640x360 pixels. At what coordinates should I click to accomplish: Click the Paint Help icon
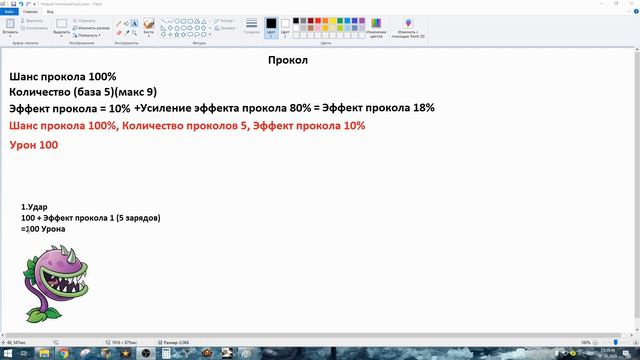click(x=636, y=11)
